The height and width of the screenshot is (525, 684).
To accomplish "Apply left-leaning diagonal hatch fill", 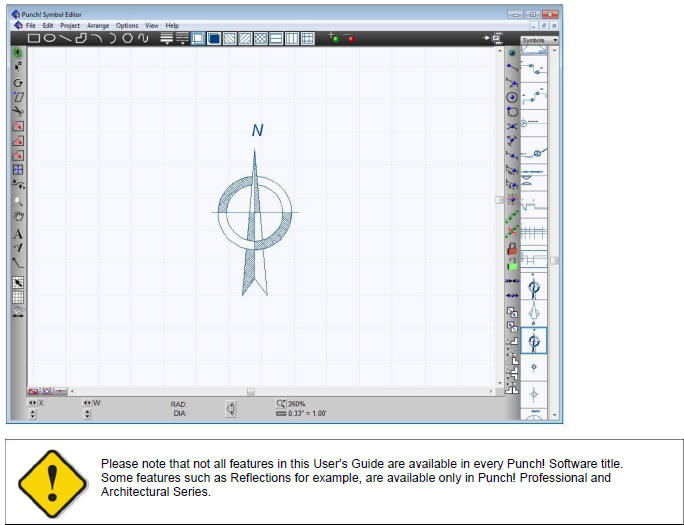I will (x=229, y=38).
